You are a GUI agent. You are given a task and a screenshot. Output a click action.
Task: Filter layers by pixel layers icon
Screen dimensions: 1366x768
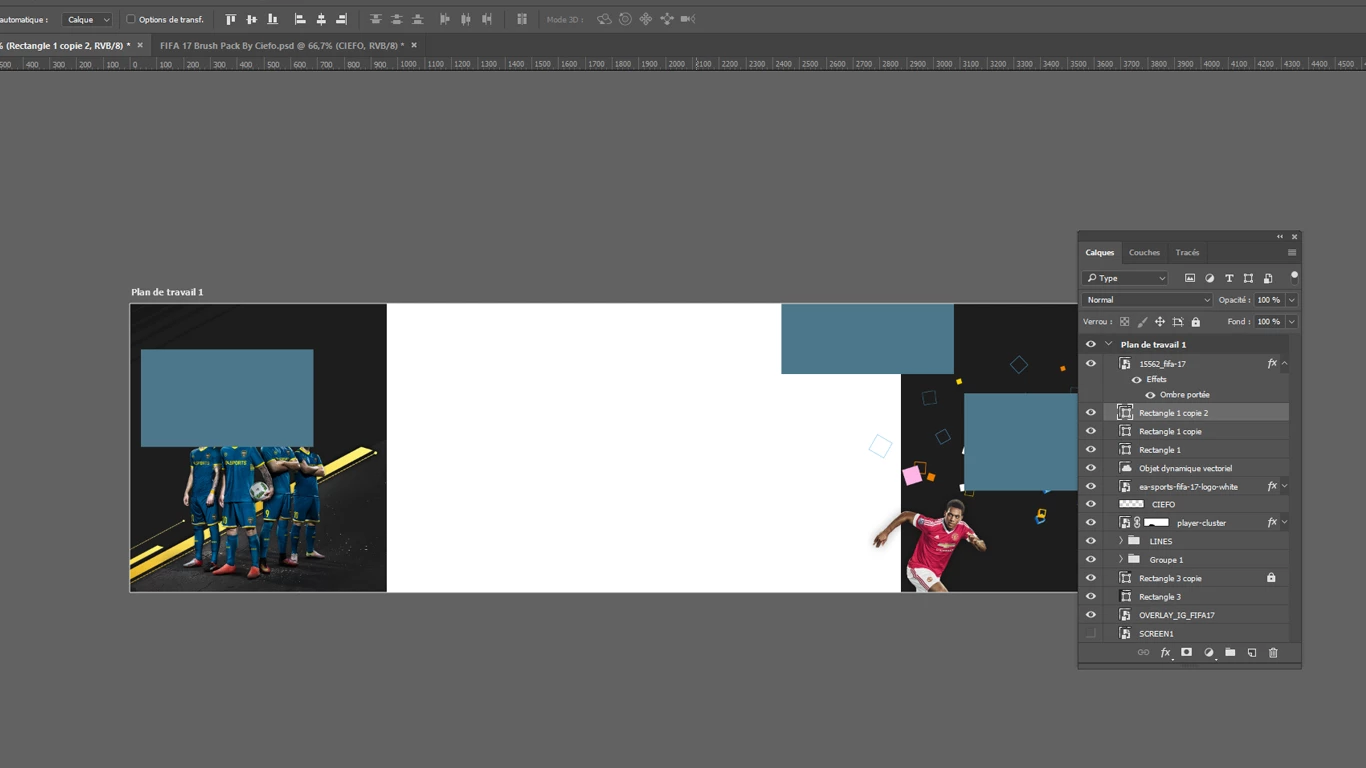pos(1190,278)
